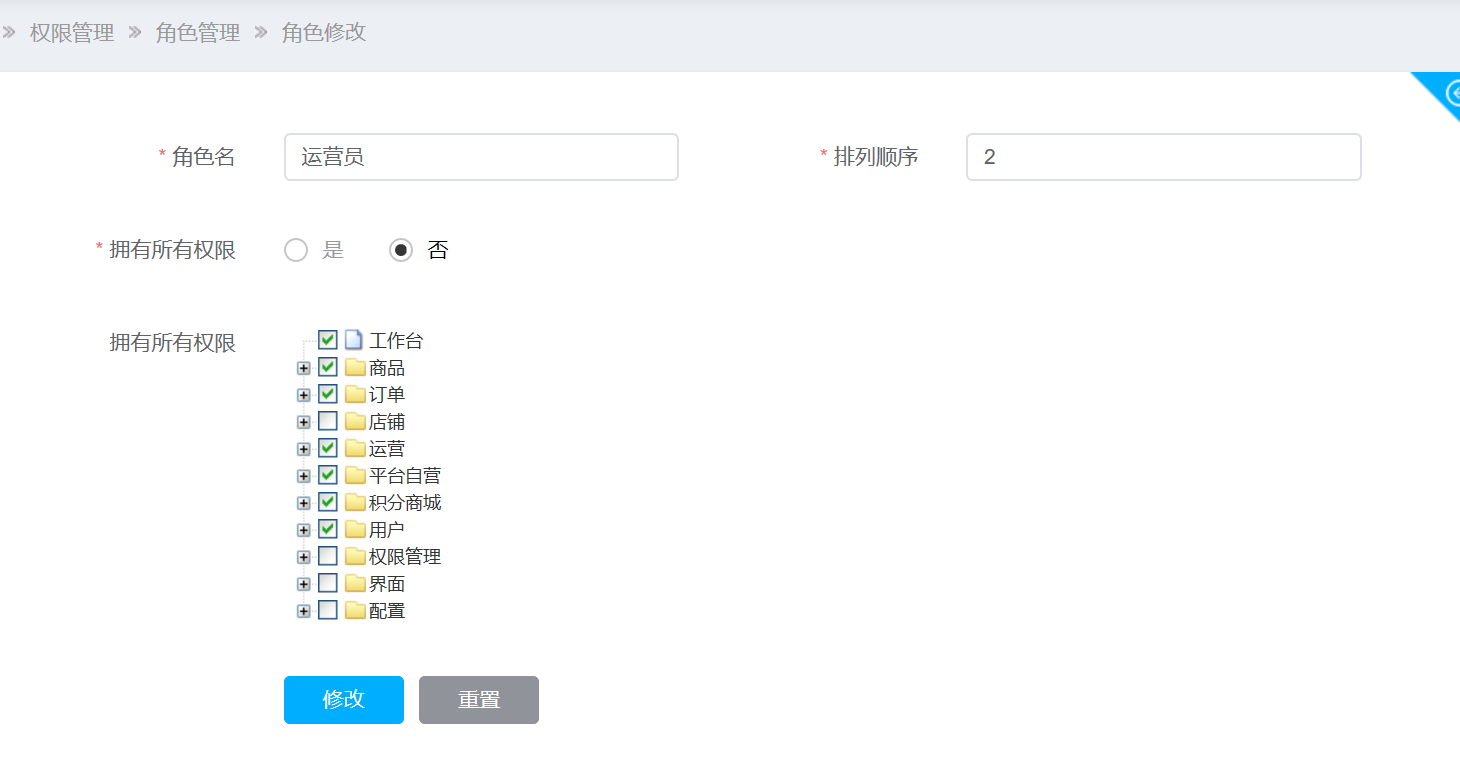Select the 权限管理 tree label

tap(405, 557)
